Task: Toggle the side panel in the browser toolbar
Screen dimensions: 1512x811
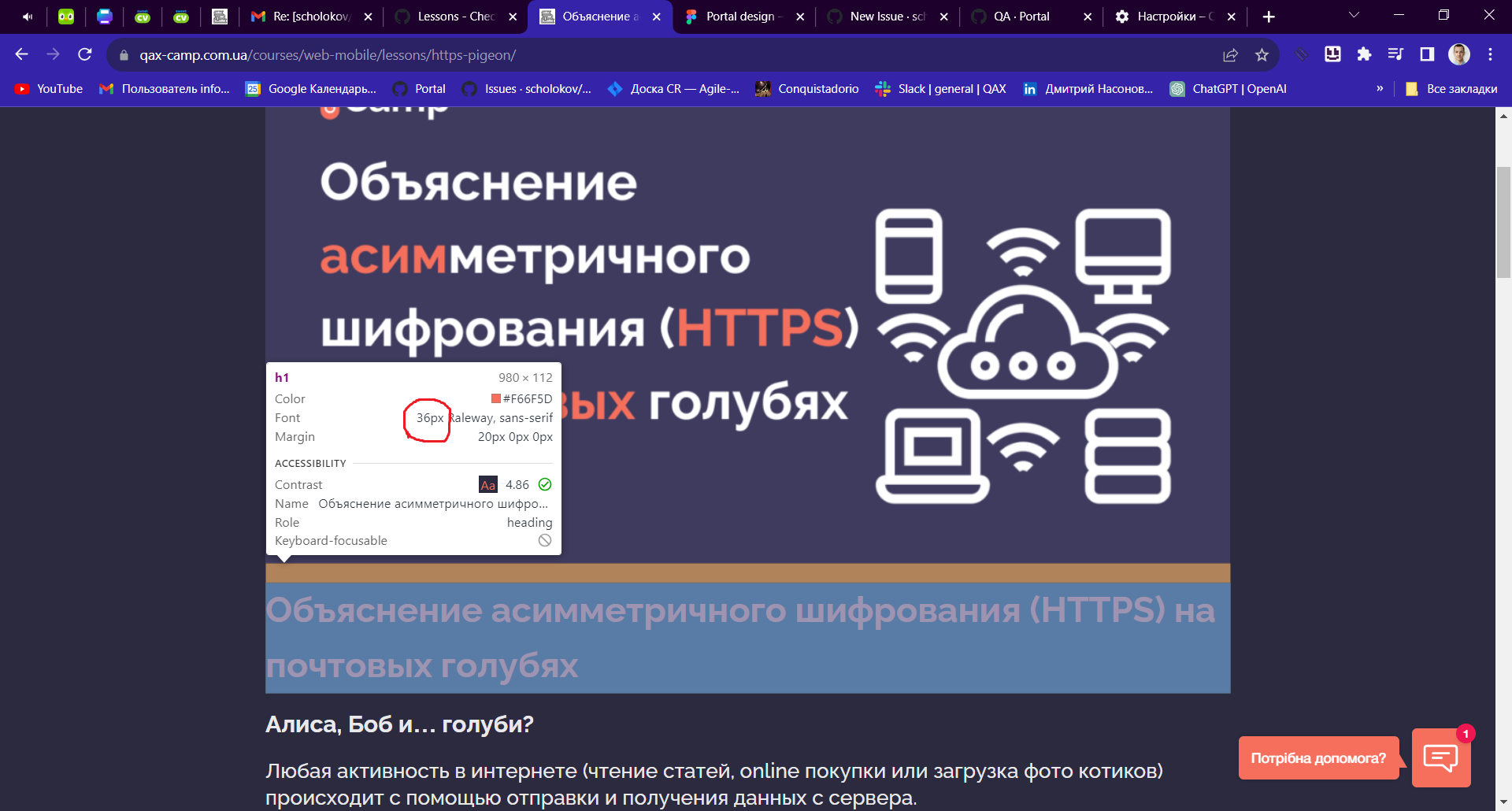Action: coord(1425,54)
